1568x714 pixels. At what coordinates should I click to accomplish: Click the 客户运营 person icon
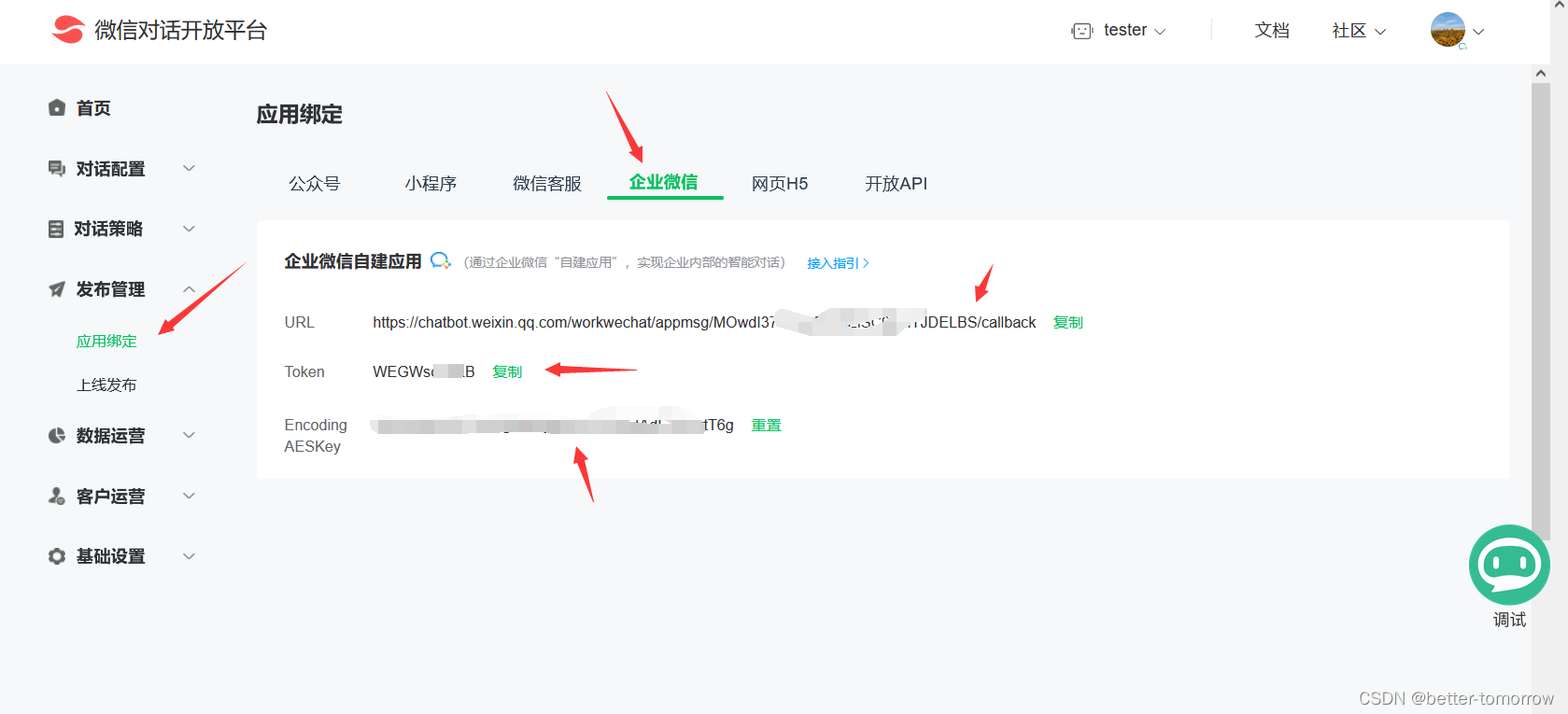tap(57, 497)
